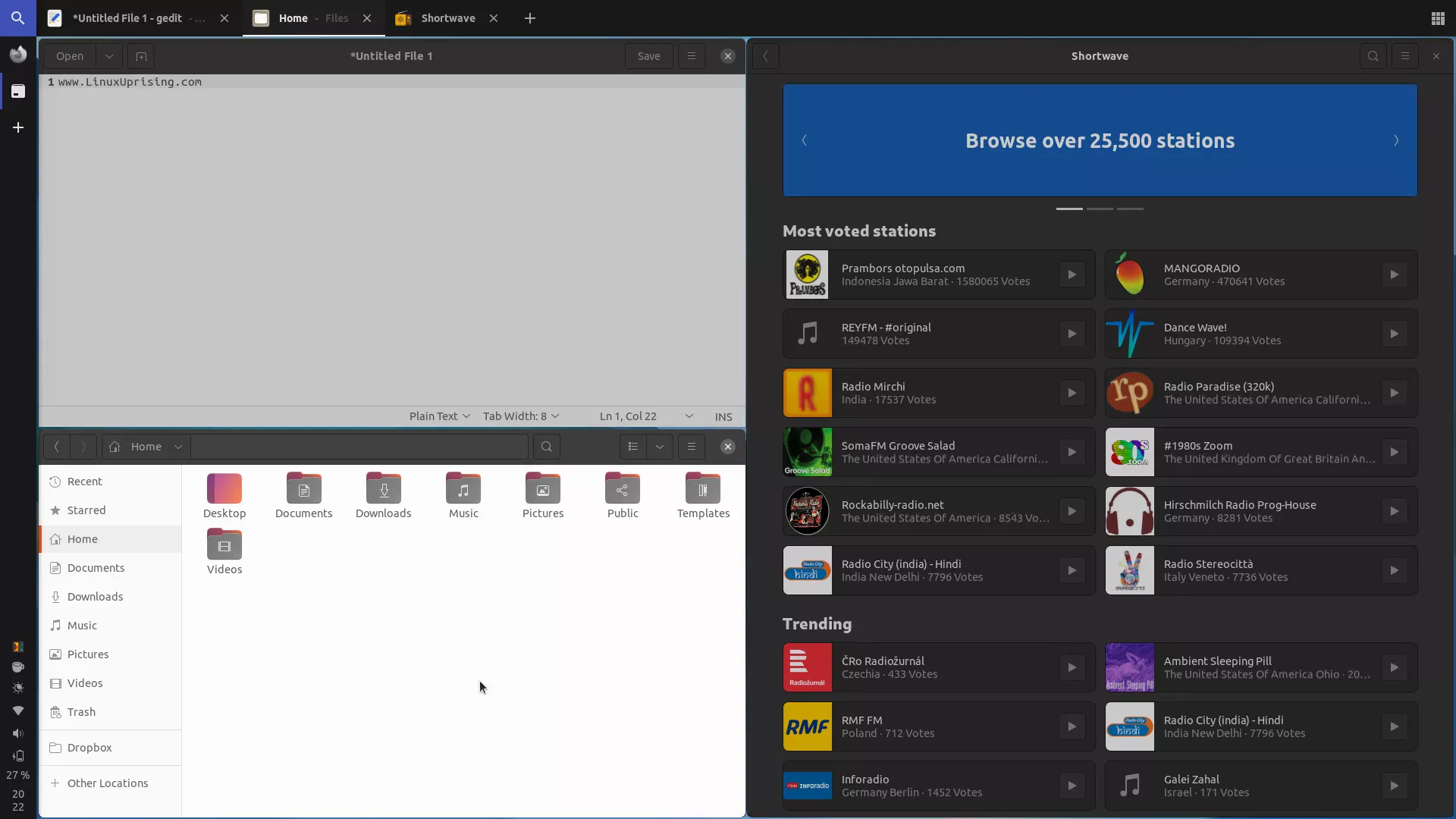Open view options dropdown arrow in Files

pyautogui.click(x=660, y=447)
